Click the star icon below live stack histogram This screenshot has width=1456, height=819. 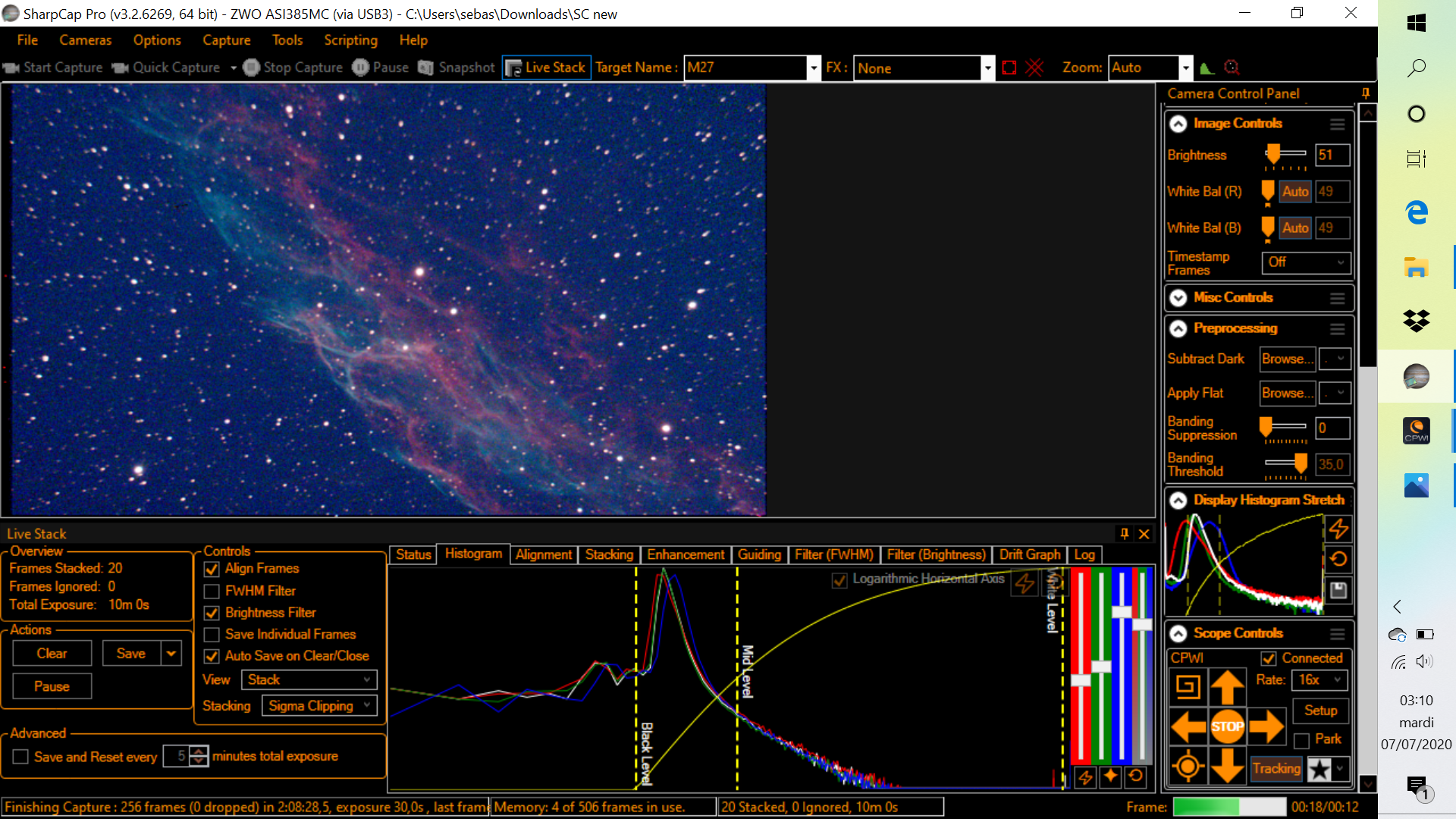point(1111,777)
